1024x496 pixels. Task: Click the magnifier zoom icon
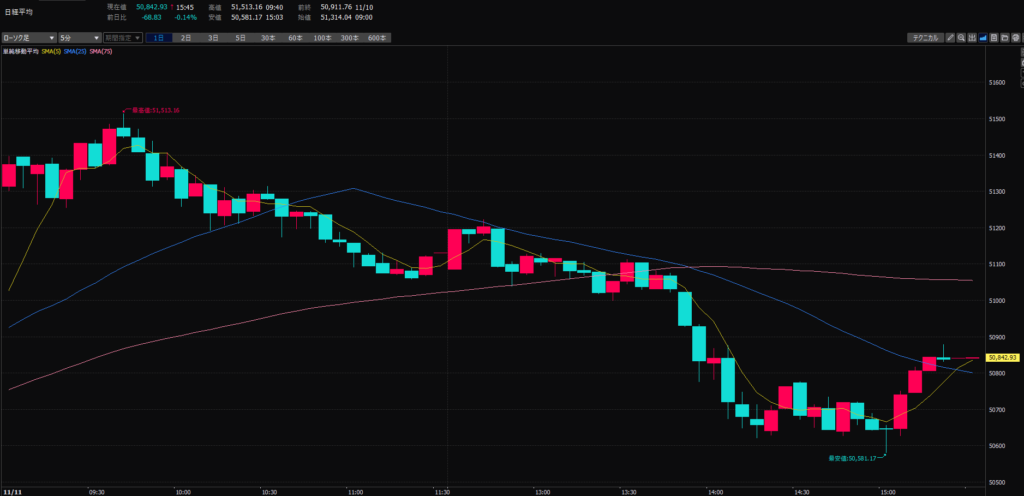[961, 38]
